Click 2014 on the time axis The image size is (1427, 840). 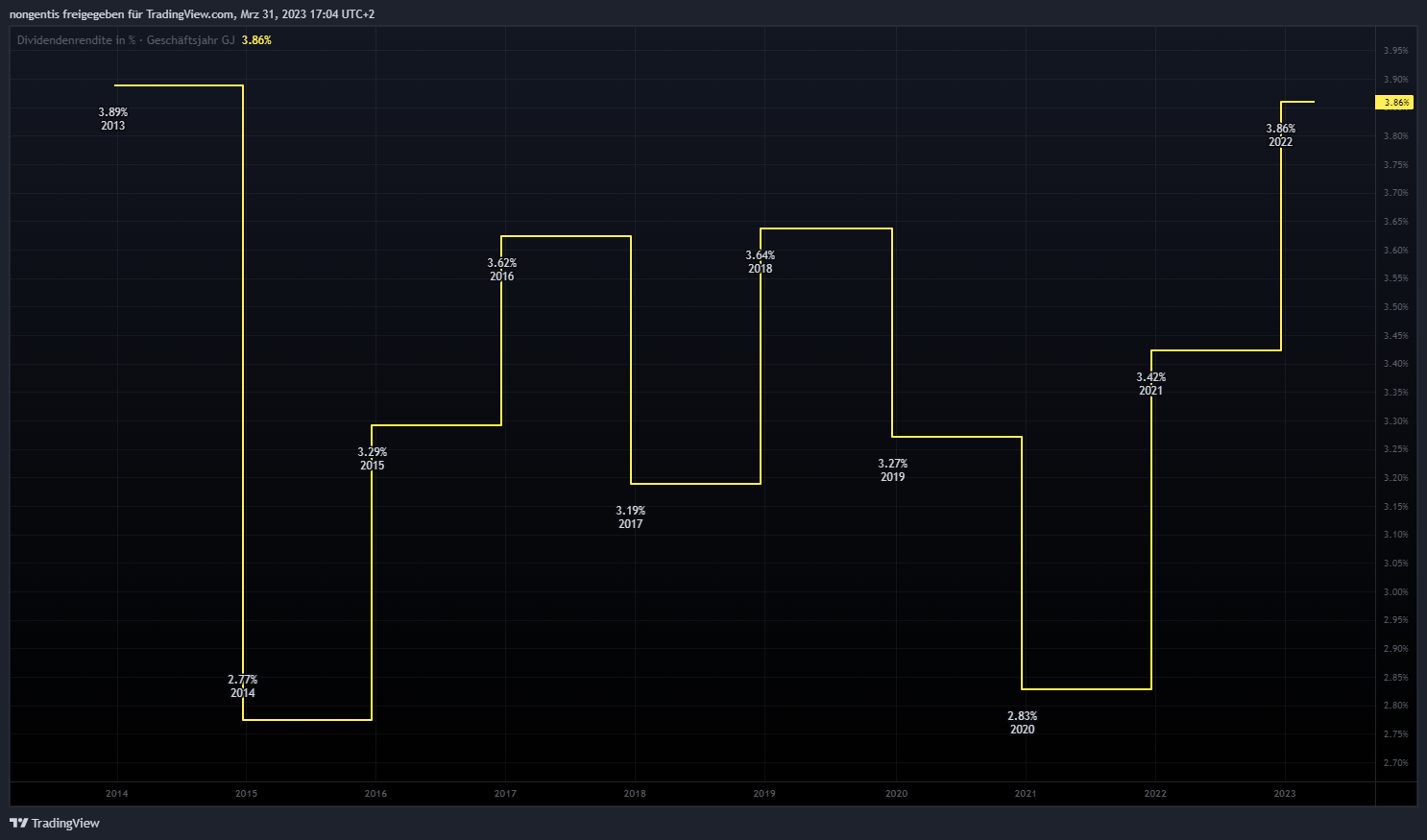(117, 794)
